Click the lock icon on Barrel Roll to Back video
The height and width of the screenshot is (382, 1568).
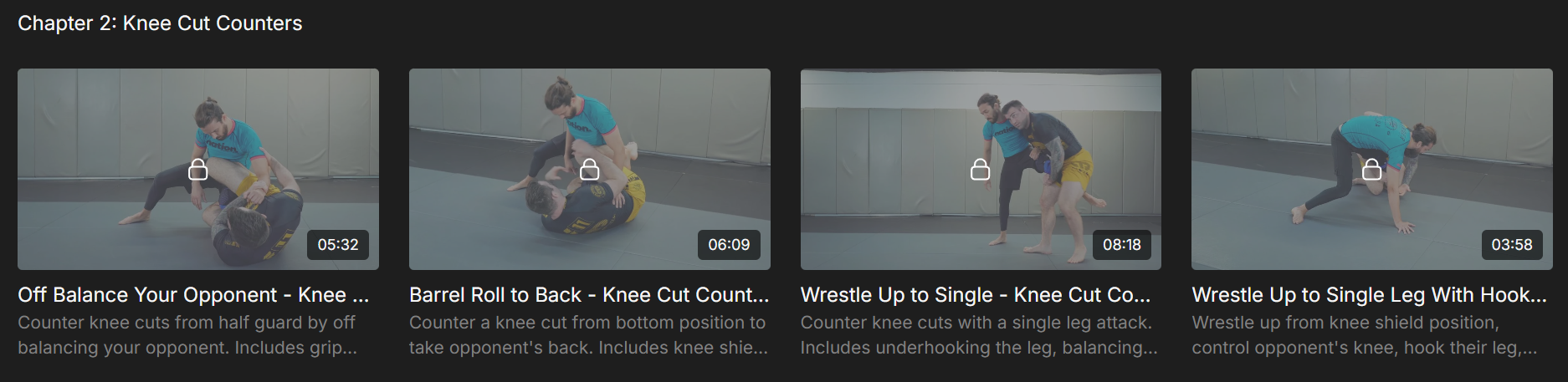point(590,170)
